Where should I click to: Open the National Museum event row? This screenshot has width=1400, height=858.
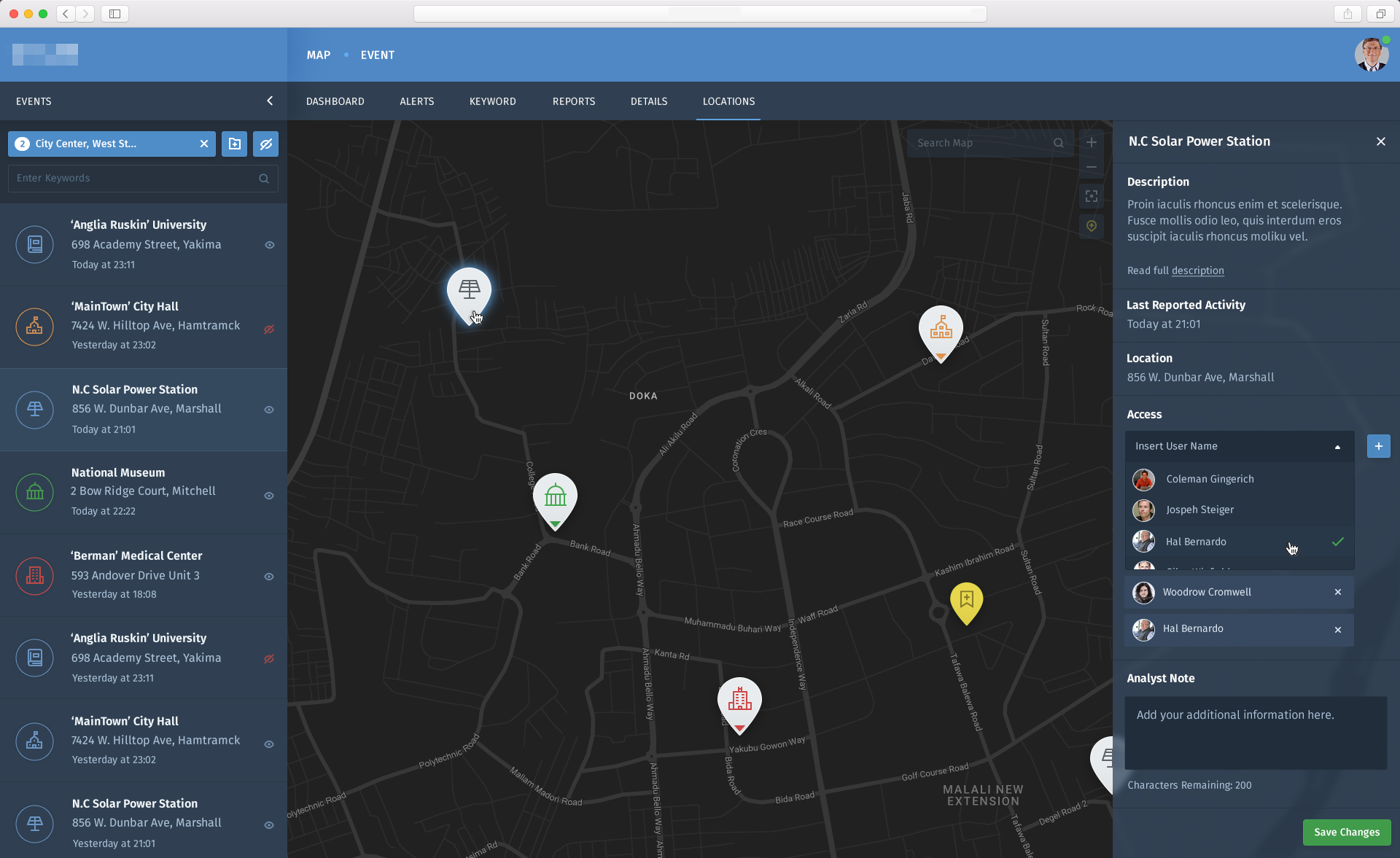click(144, 492)
